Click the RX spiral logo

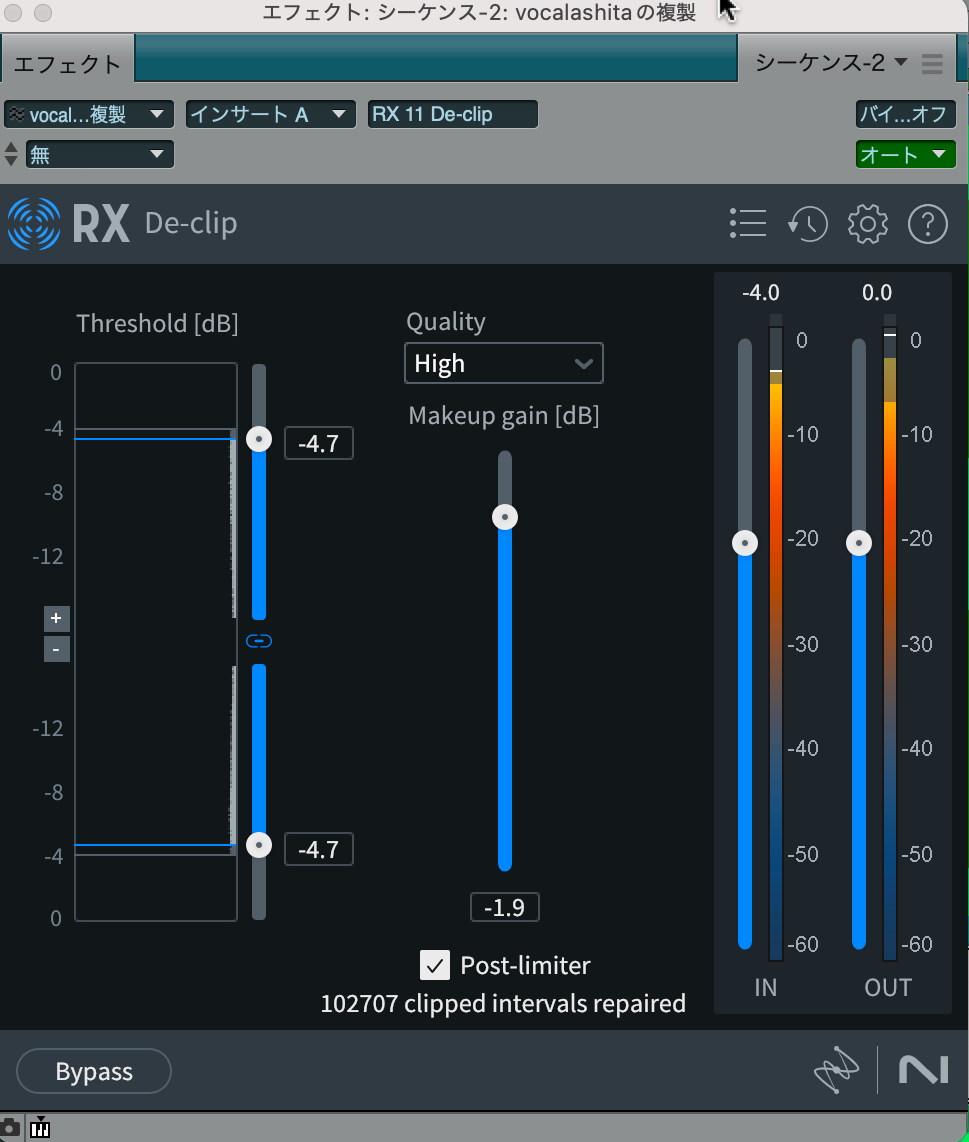[34, 224]
